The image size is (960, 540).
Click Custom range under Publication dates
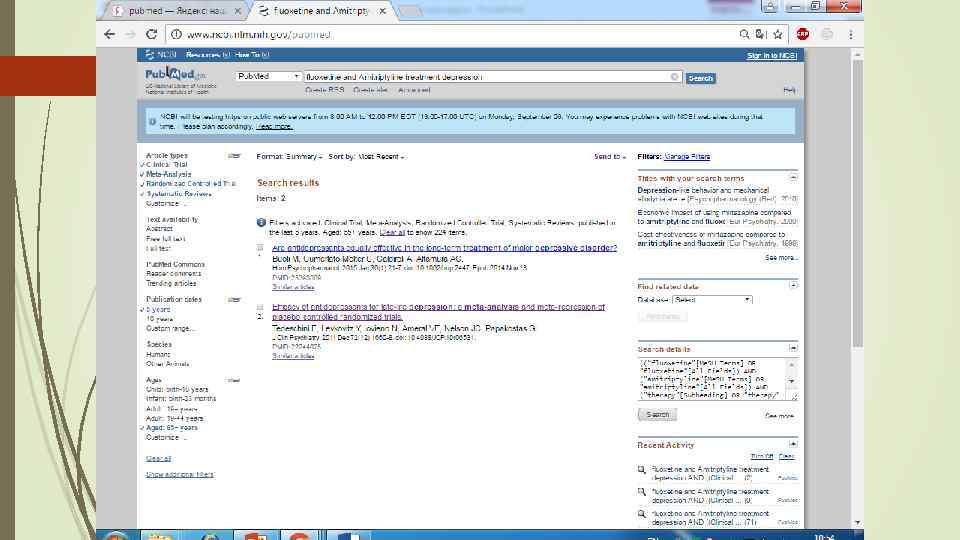tap(170, 329)
